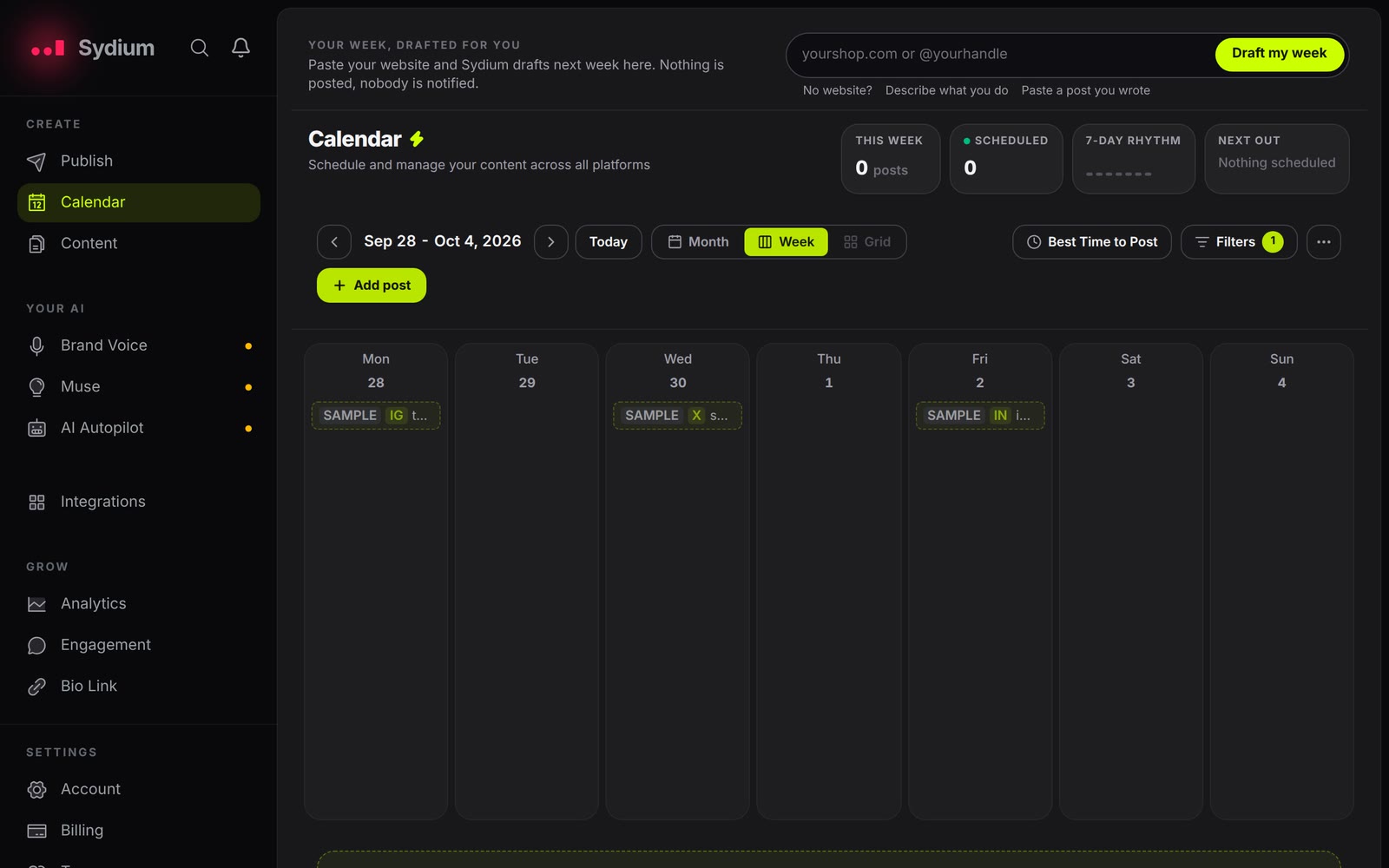Open the Analytics page
The width and height of the screenshot is (1389, 868).
139,604
